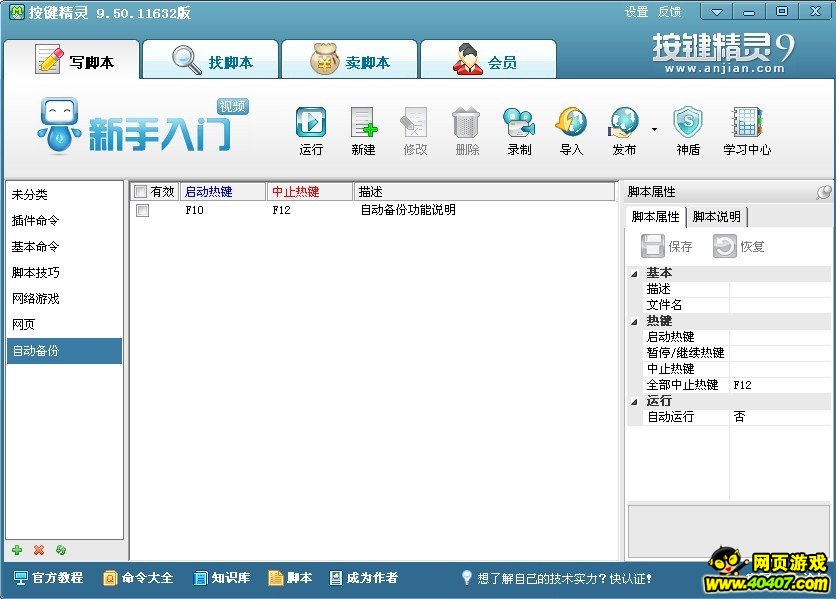
Task: Click the red X delete category icon
Action: pos(39,550)
